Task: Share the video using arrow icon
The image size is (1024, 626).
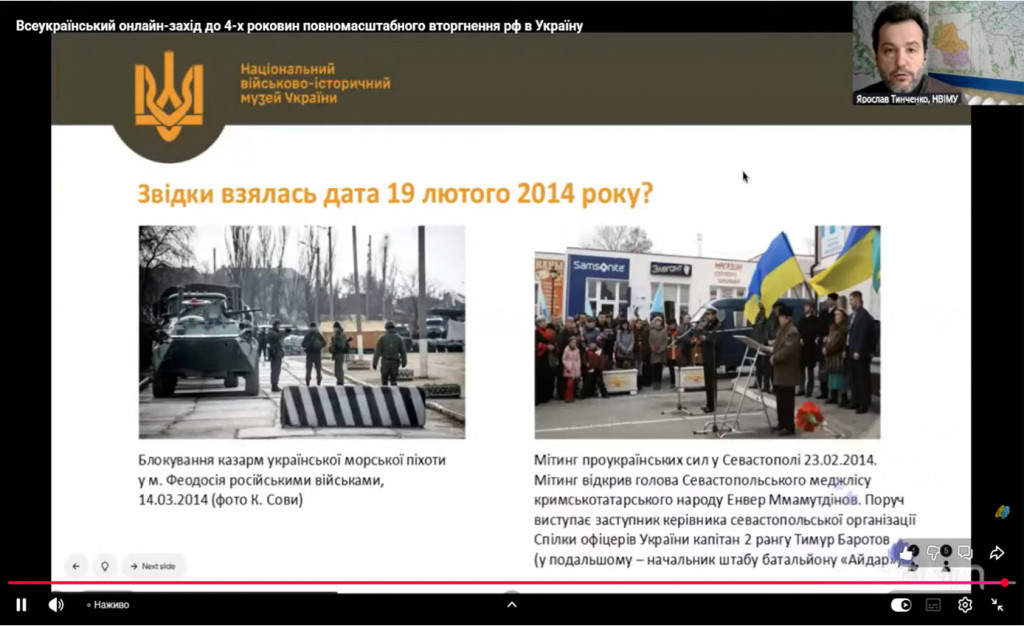Action: 997,553
